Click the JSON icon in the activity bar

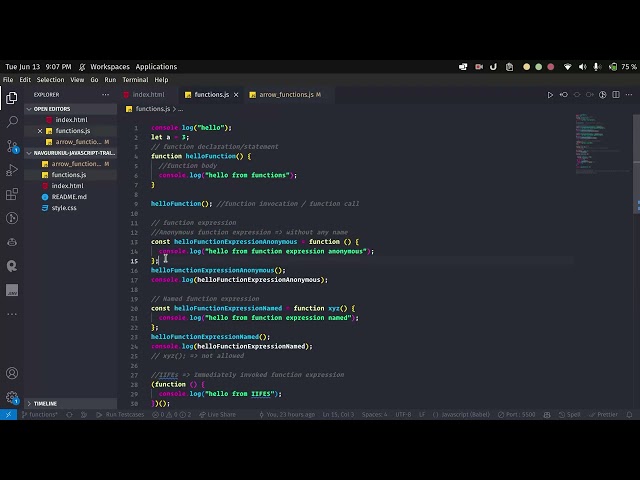click(12, 290)
